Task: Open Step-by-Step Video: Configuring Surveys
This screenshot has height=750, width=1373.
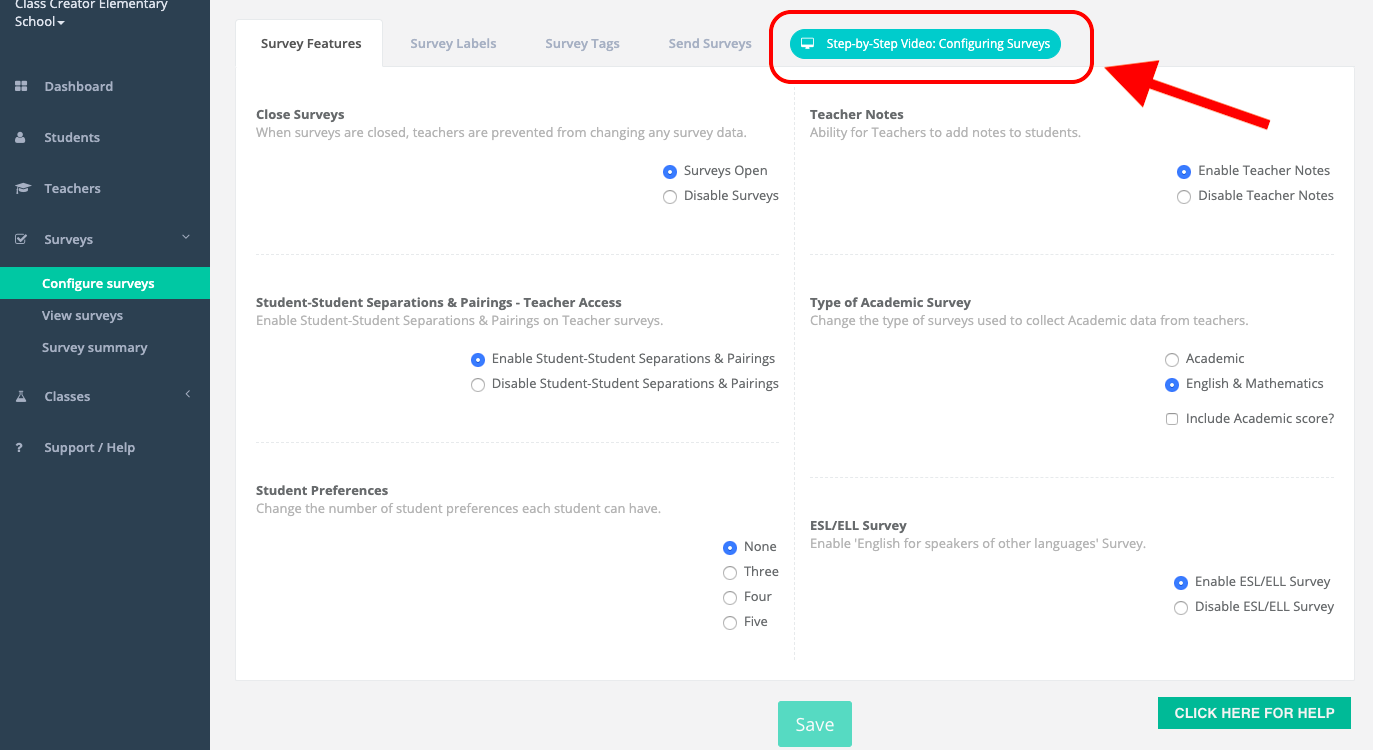Action: point(925,44)
